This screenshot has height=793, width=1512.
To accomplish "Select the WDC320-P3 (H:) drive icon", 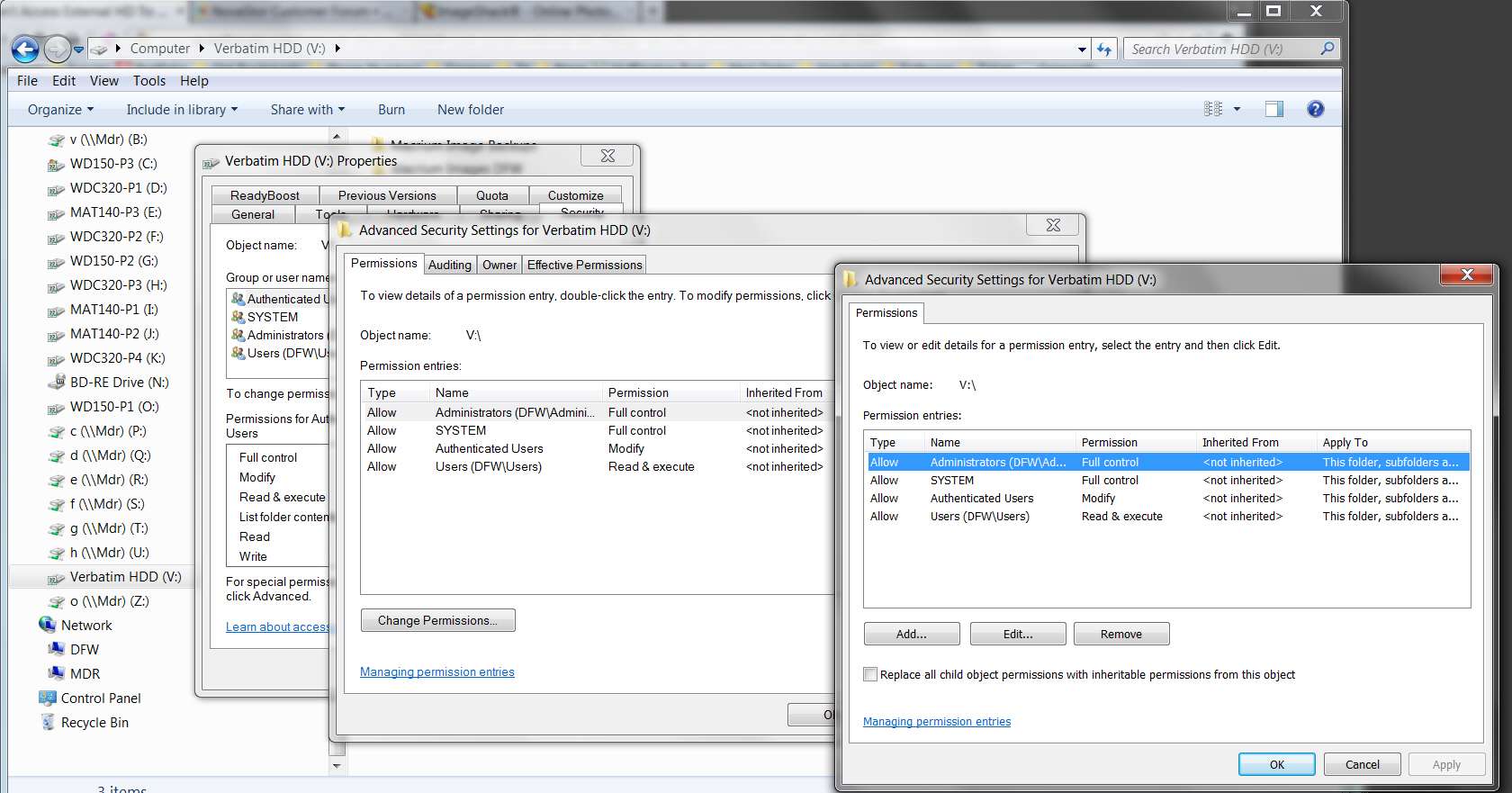I will (x=56, y=285).
